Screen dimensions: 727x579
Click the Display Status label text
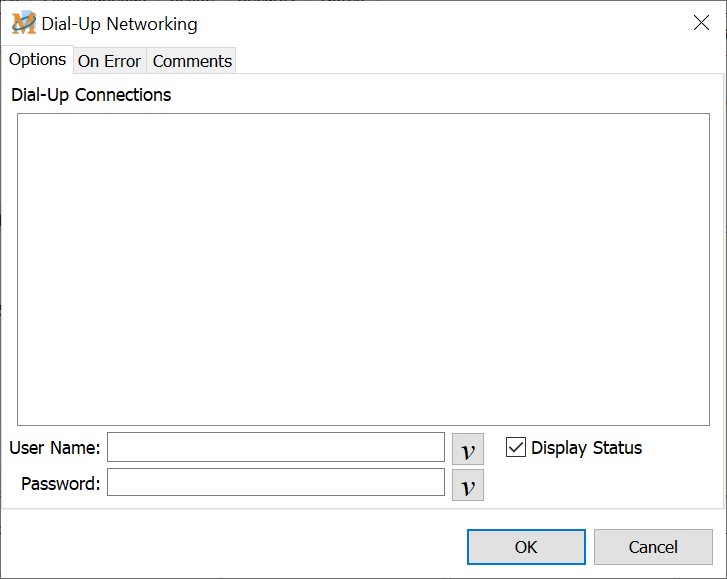[x=586, y=448]
